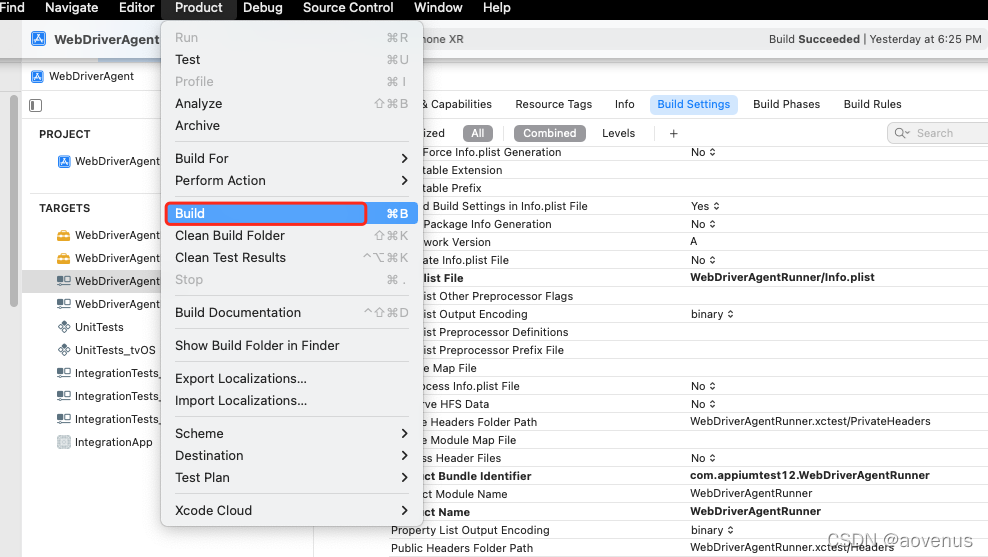Select Clean Build Folder
This screenshot has width=988, height=557.
click(290, 236)
